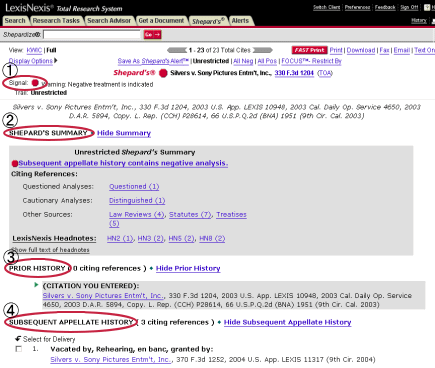This screenshot has height=368, width=435.
Task: Show full text of headnotes
Action: (50, 250)
